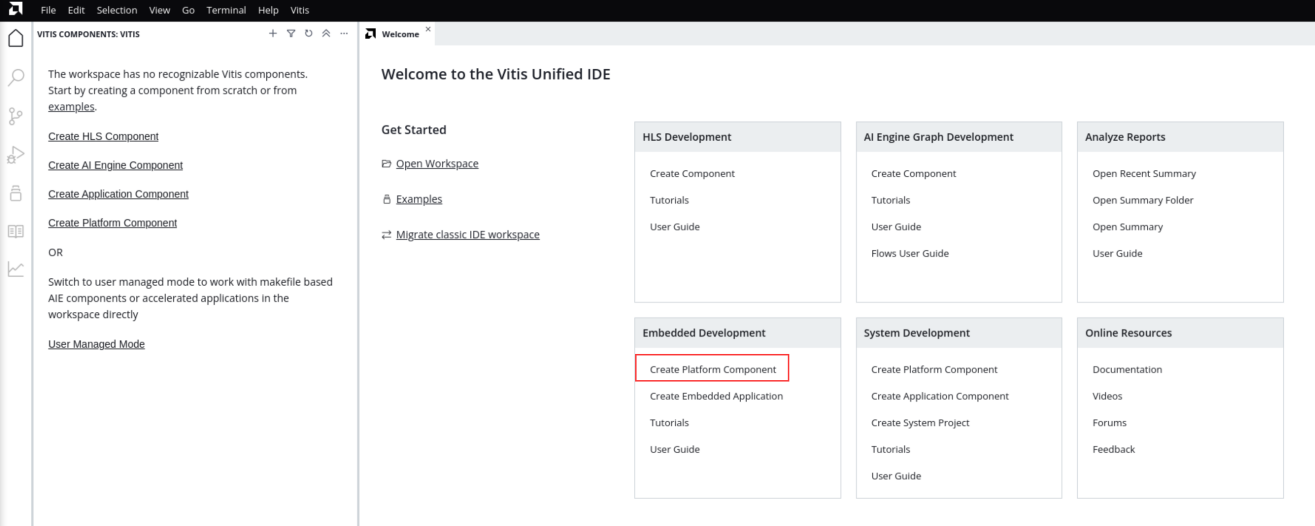The height and width of the screenshot is (526, 1315).
Task: Open the Search view in activity bar
Action: tap(15, 77)
